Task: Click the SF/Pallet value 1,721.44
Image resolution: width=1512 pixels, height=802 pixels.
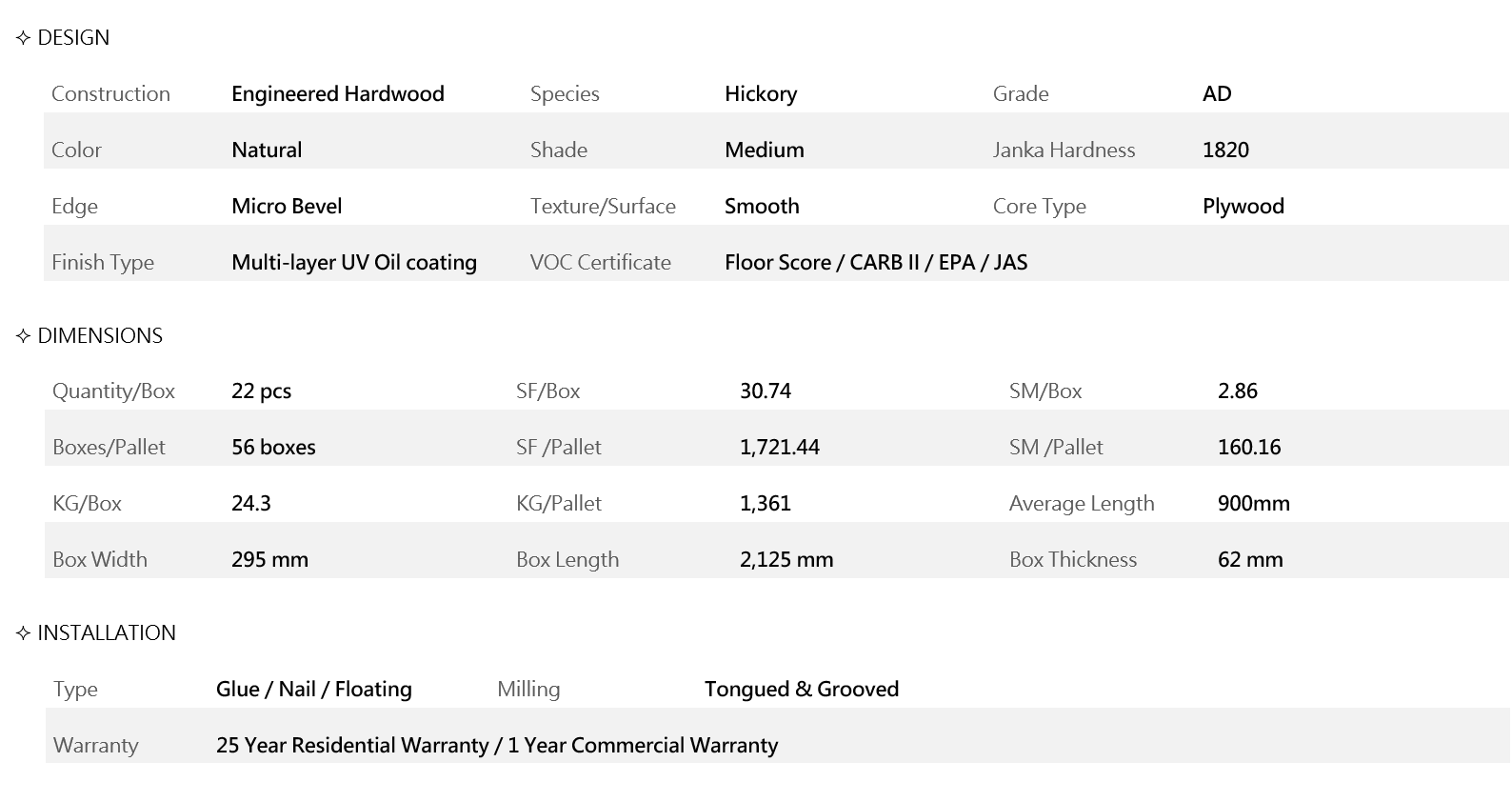Action: tap(780, 448)
